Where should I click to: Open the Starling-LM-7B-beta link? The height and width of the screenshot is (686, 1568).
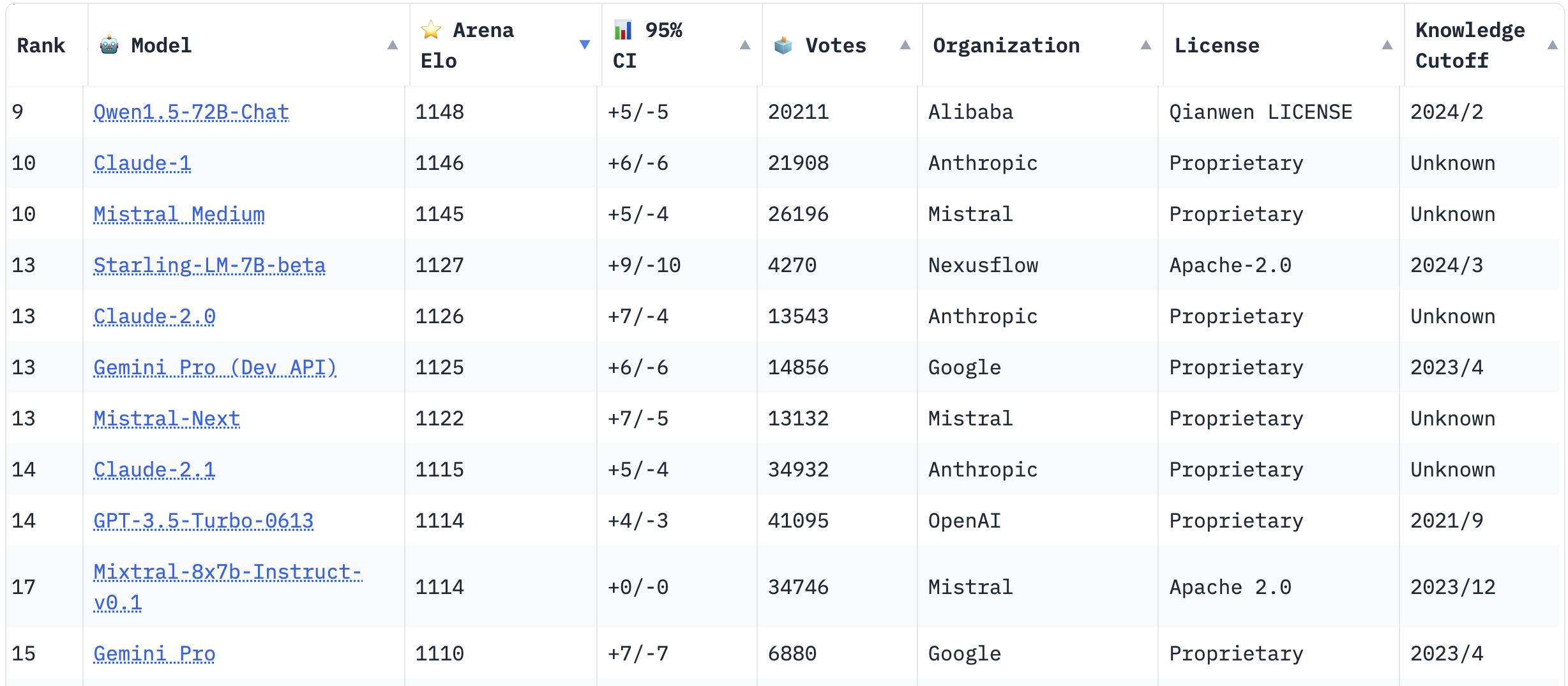[x=209, y=264]
